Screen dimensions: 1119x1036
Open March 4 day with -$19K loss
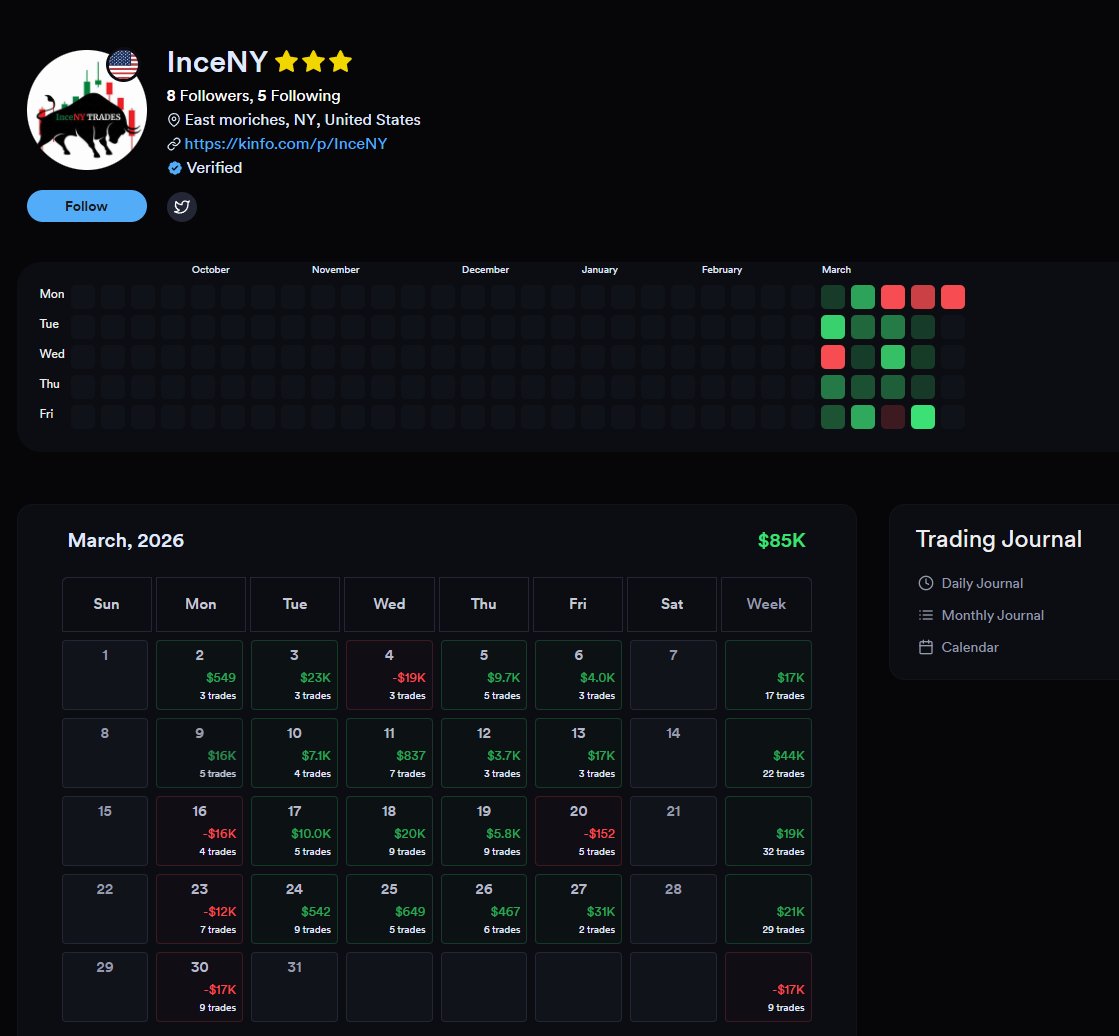389,675
